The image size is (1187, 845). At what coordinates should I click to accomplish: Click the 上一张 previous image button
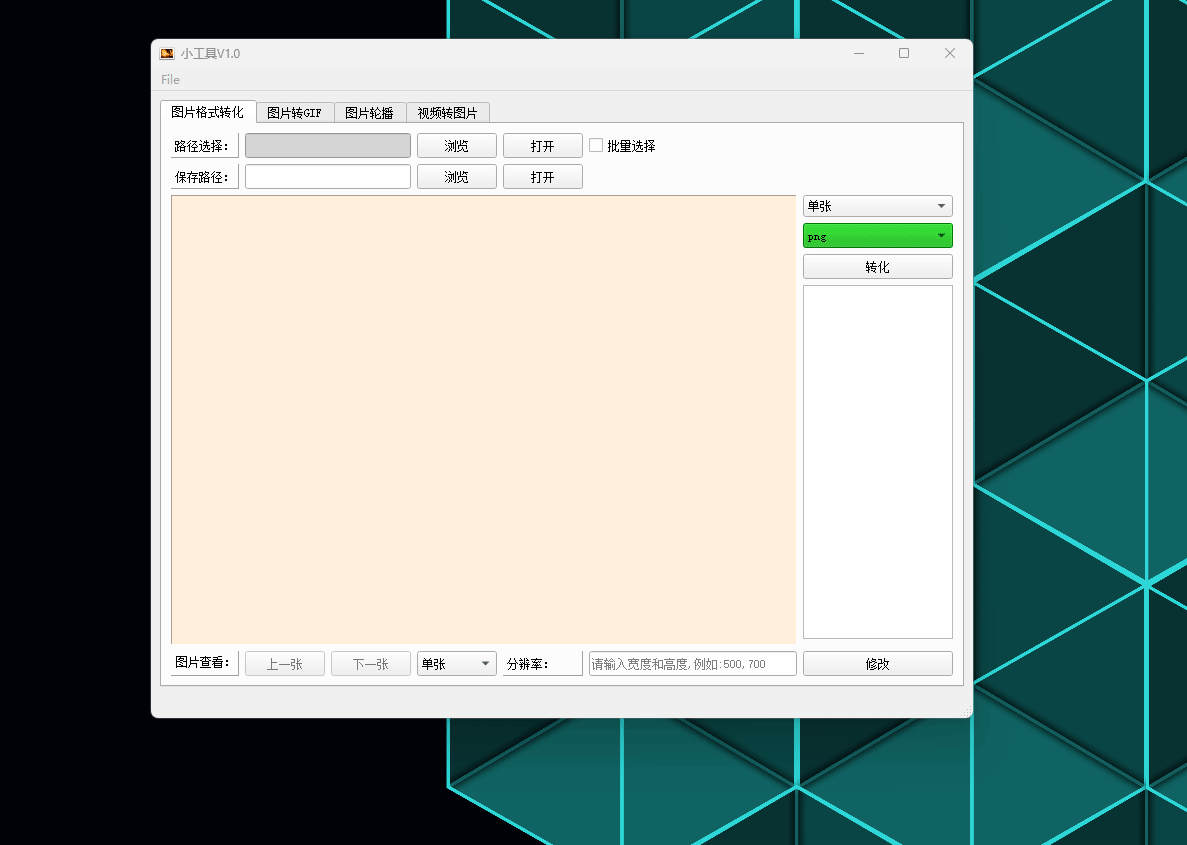click(x=284, y=663)
